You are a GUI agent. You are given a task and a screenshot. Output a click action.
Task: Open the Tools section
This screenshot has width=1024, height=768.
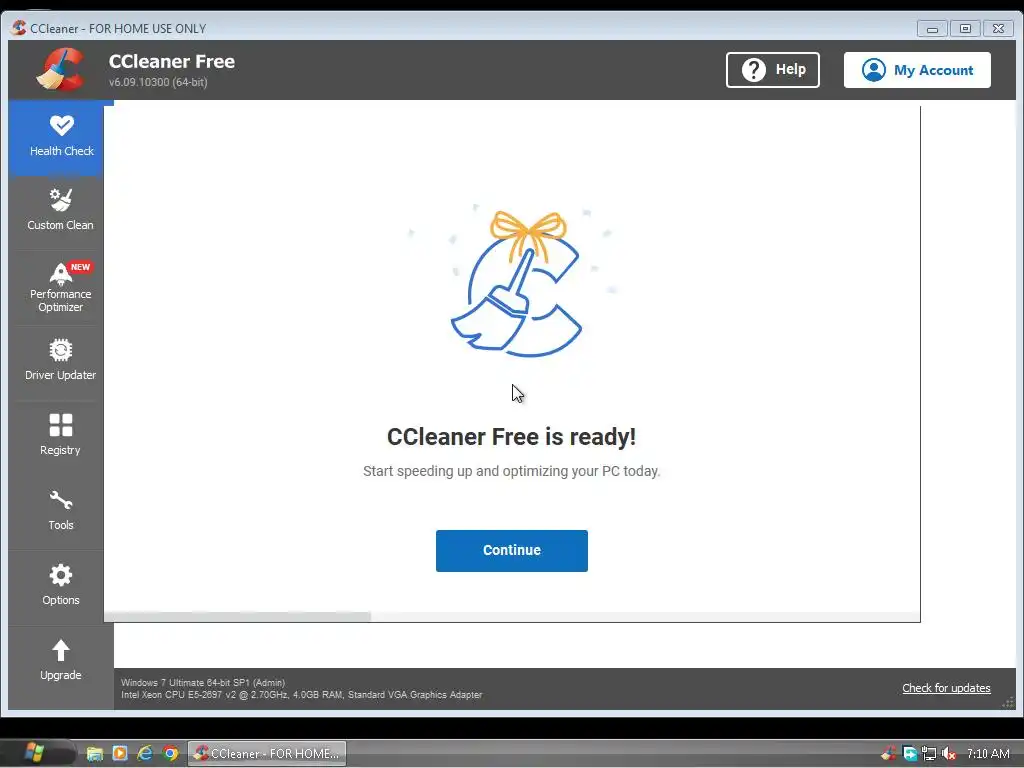pos(60,511)
